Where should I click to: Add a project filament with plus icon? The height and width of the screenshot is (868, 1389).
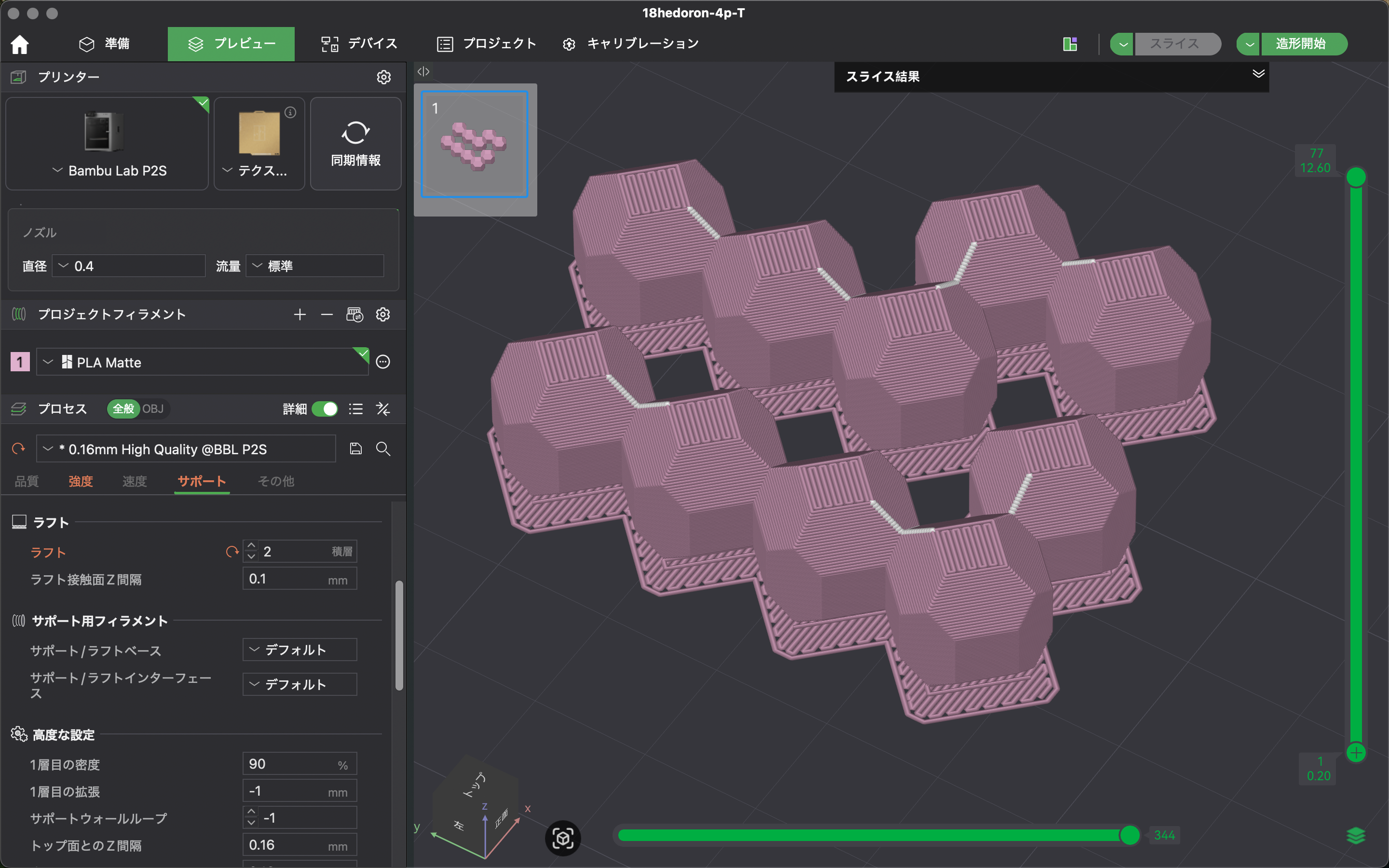pyautogui.click(x=300, y=314)
